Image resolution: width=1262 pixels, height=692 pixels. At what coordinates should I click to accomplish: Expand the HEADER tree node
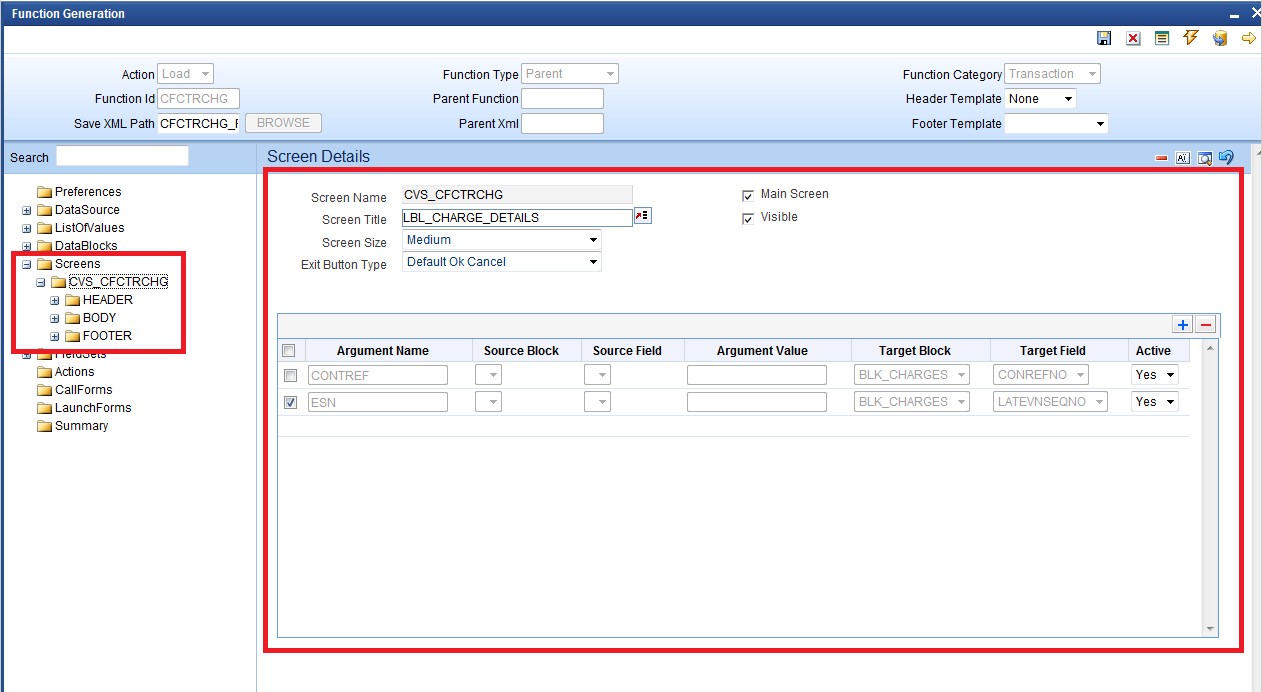55,300
